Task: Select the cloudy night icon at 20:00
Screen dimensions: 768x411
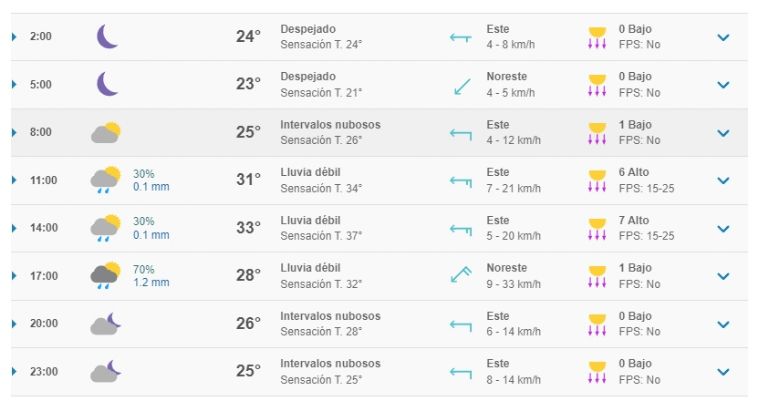Action: 106,323
